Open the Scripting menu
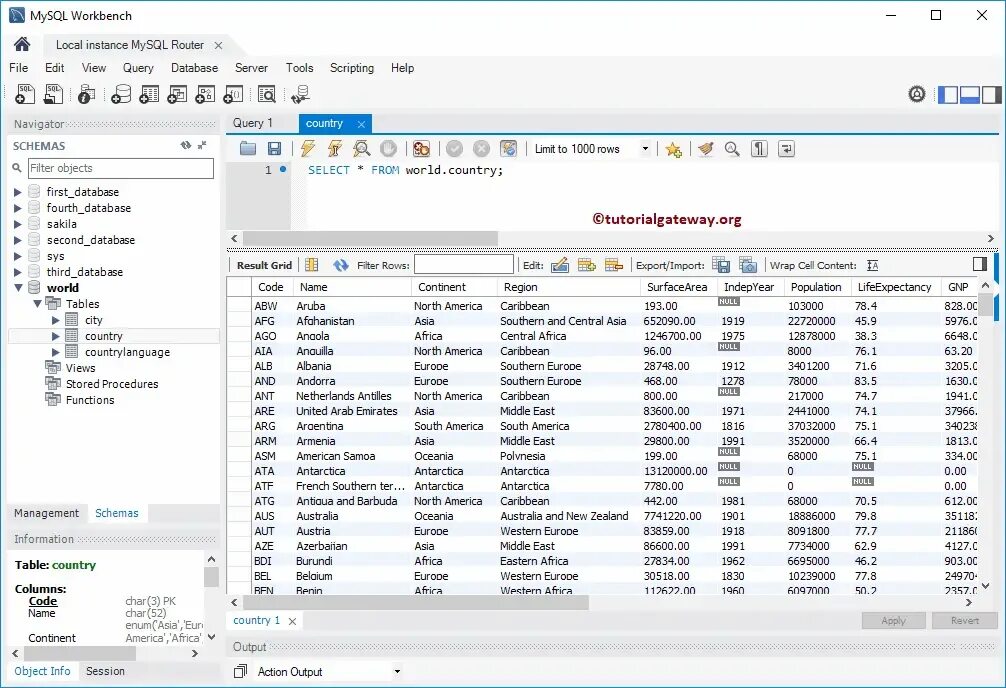 [352, 67]
